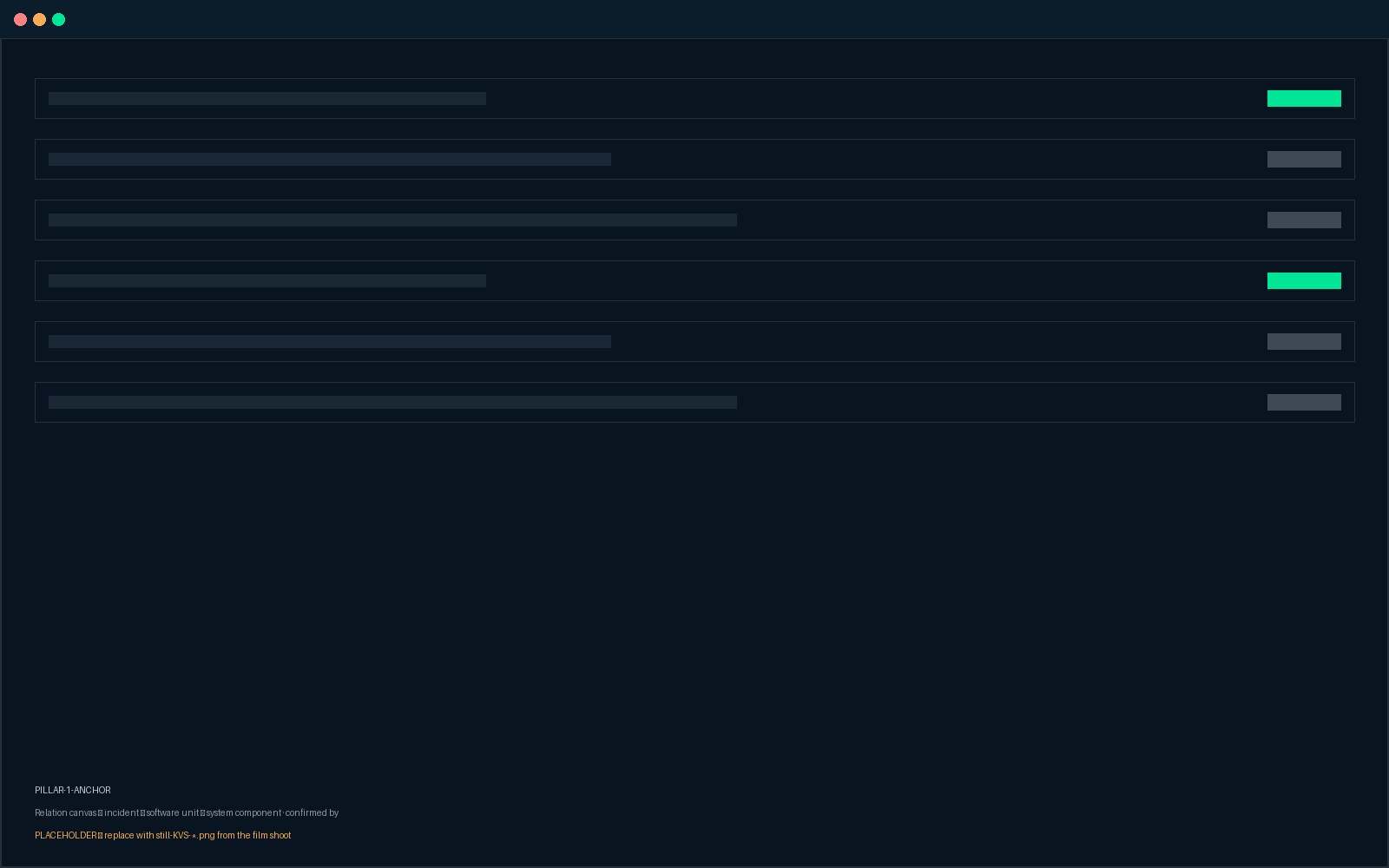Viewport: 1389px width, 868px height.
Task: Click the orange minimize window dot
Action: (x=39, y=19)
